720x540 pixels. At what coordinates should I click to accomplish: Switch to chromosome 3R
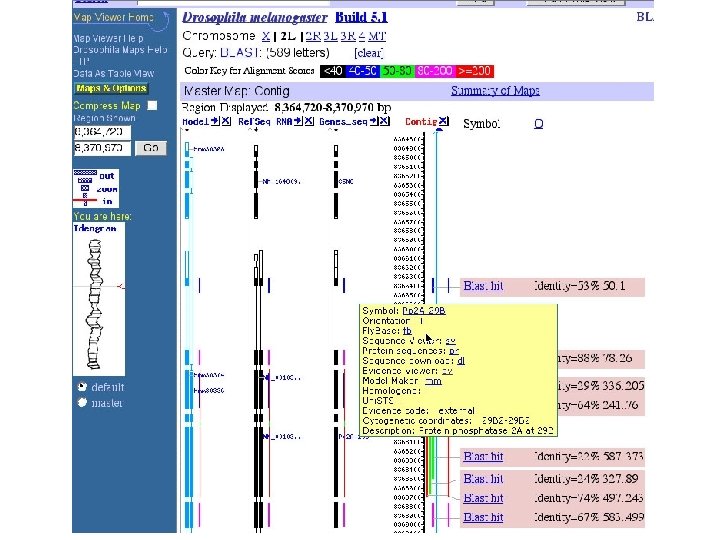point(348,36)
